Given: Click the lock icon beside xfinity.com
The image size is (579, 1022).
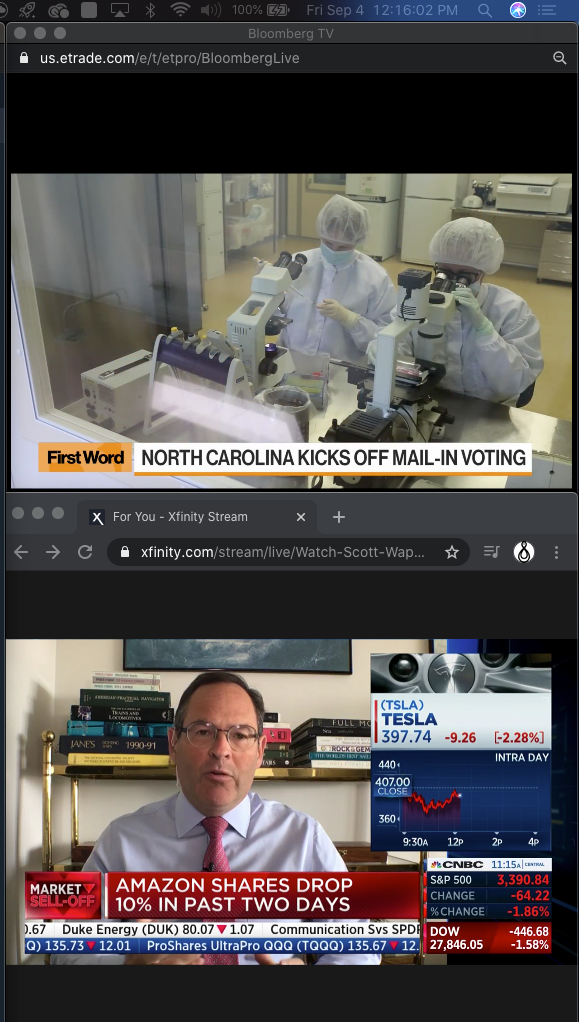Looking at the screenshot, I should pos(125,553).
